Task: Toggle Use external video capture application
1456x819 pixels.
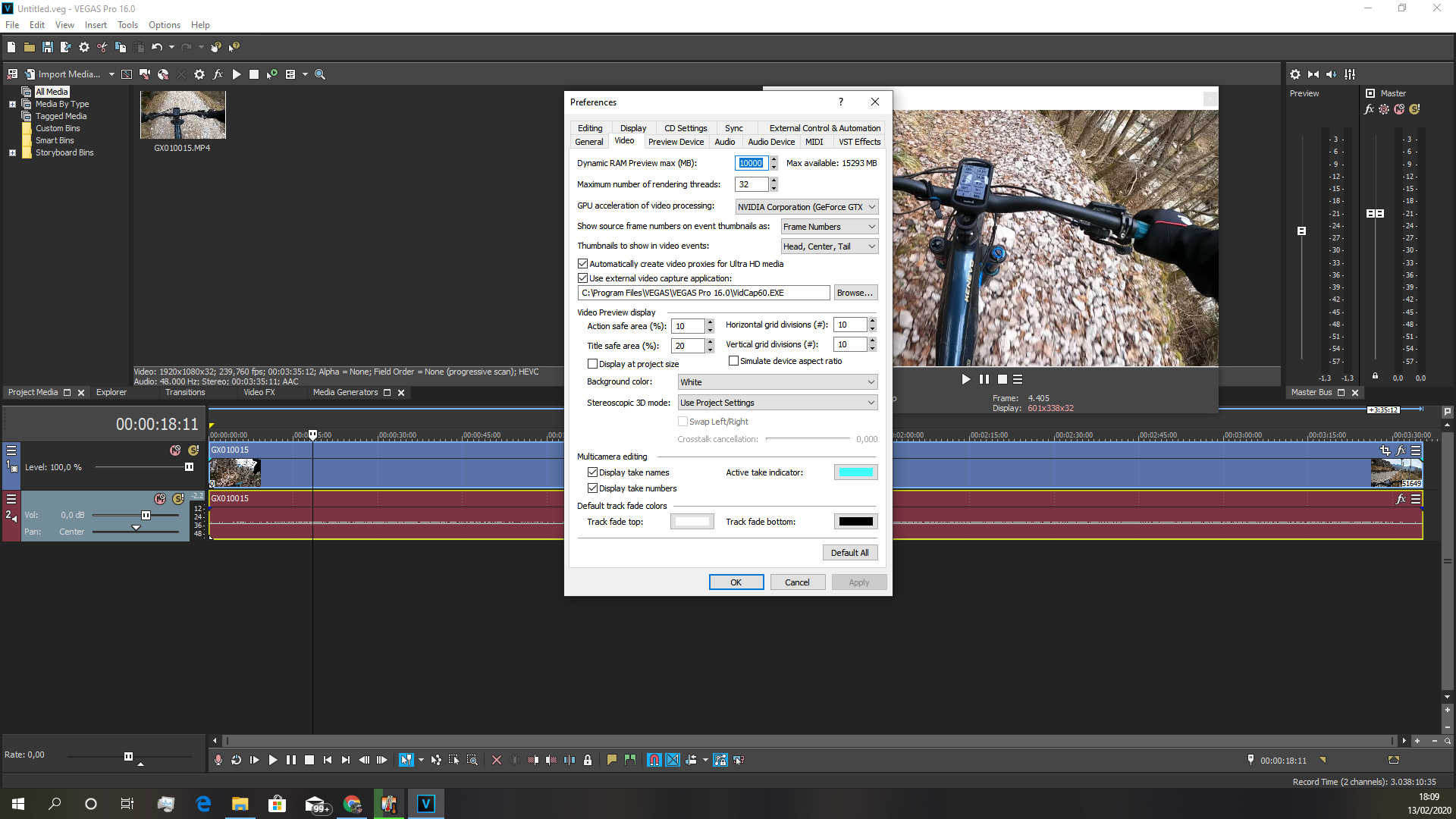Action: click(583, 278)
